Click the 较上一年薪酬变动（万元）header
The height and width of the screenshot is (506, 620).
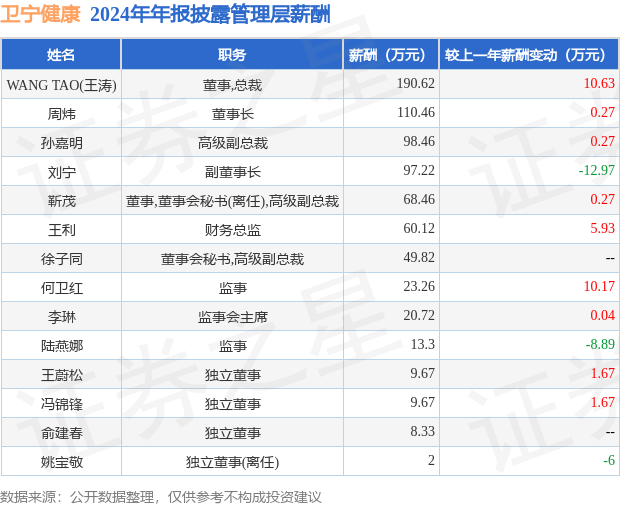tap(529, 55)
